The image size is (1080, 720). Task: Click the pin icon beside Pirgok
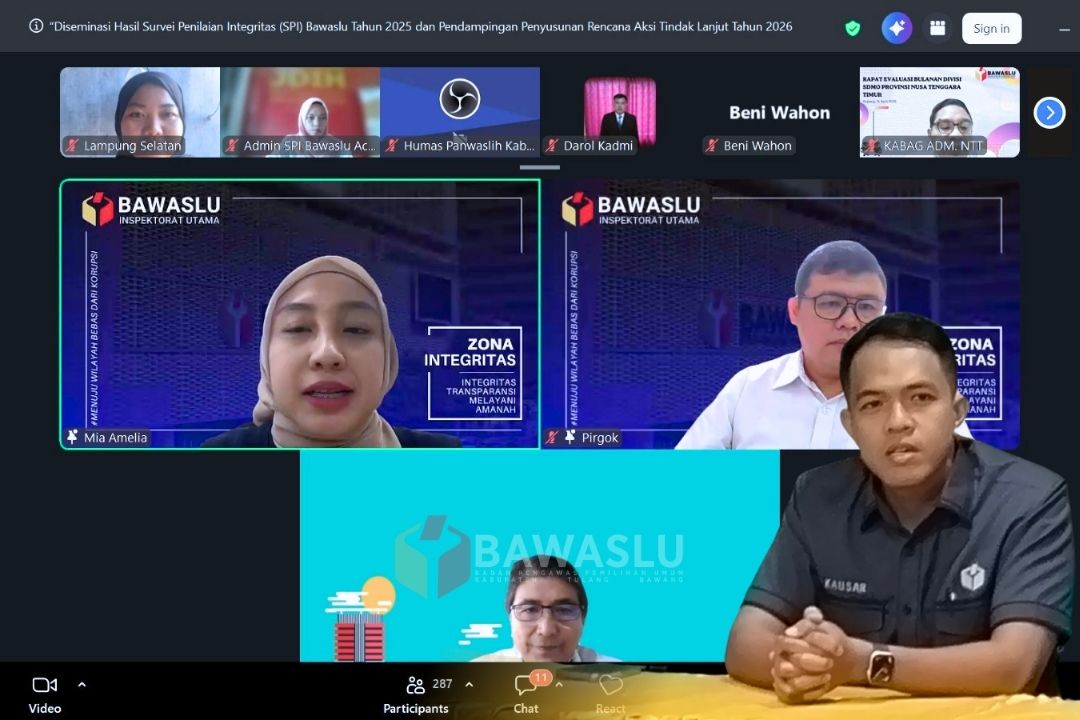tap(570, 437)
